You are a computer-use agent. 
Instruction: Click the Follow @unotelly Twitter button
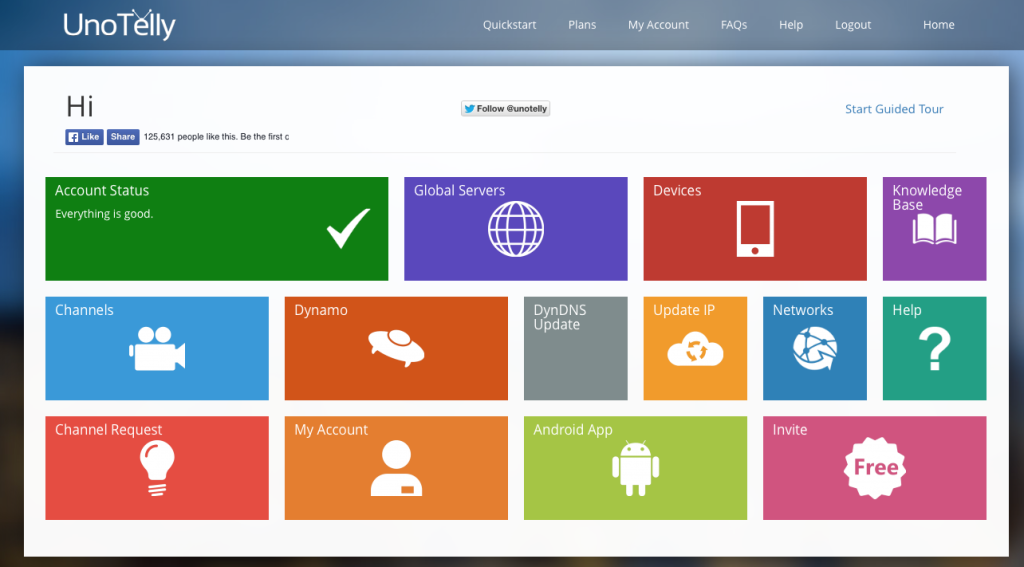point(505,108)
